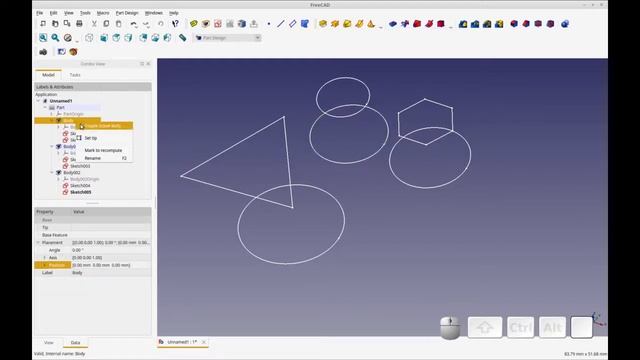The width and height of the screenshot is (640, 360).
Task: Click the Label property value field
Action: click(x=111, y=273)
